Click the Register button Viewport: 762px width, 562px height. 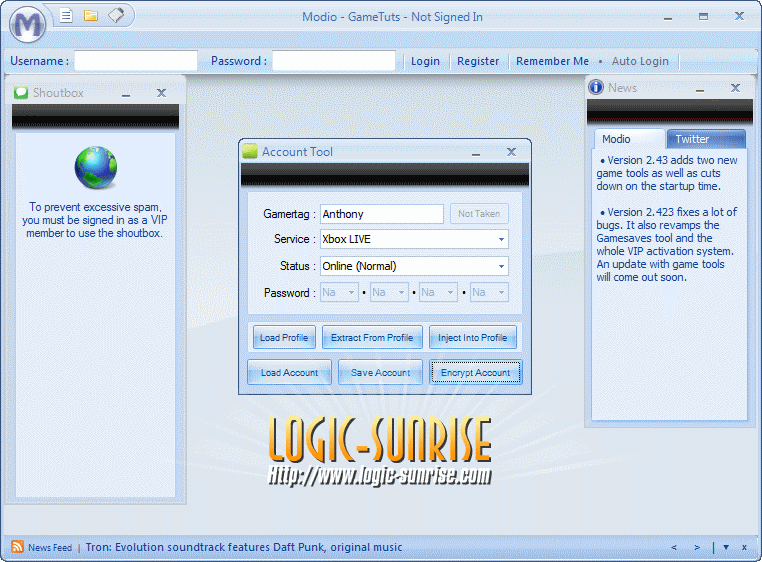[478, 61]
